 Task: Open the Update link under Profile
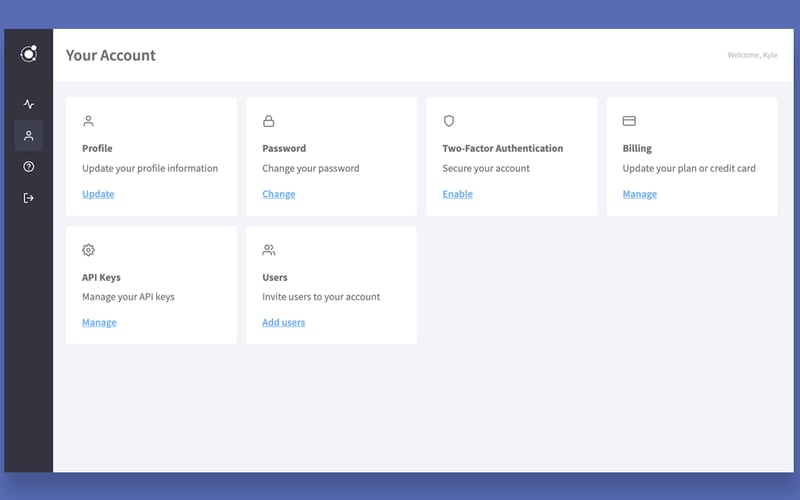[x=98, y=194]
